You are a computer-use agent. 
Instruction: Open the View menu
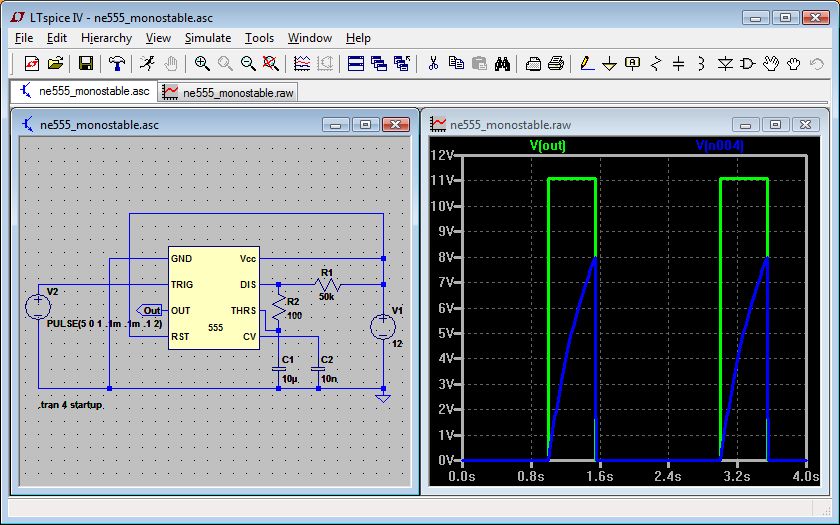click(x=158, y=38)
